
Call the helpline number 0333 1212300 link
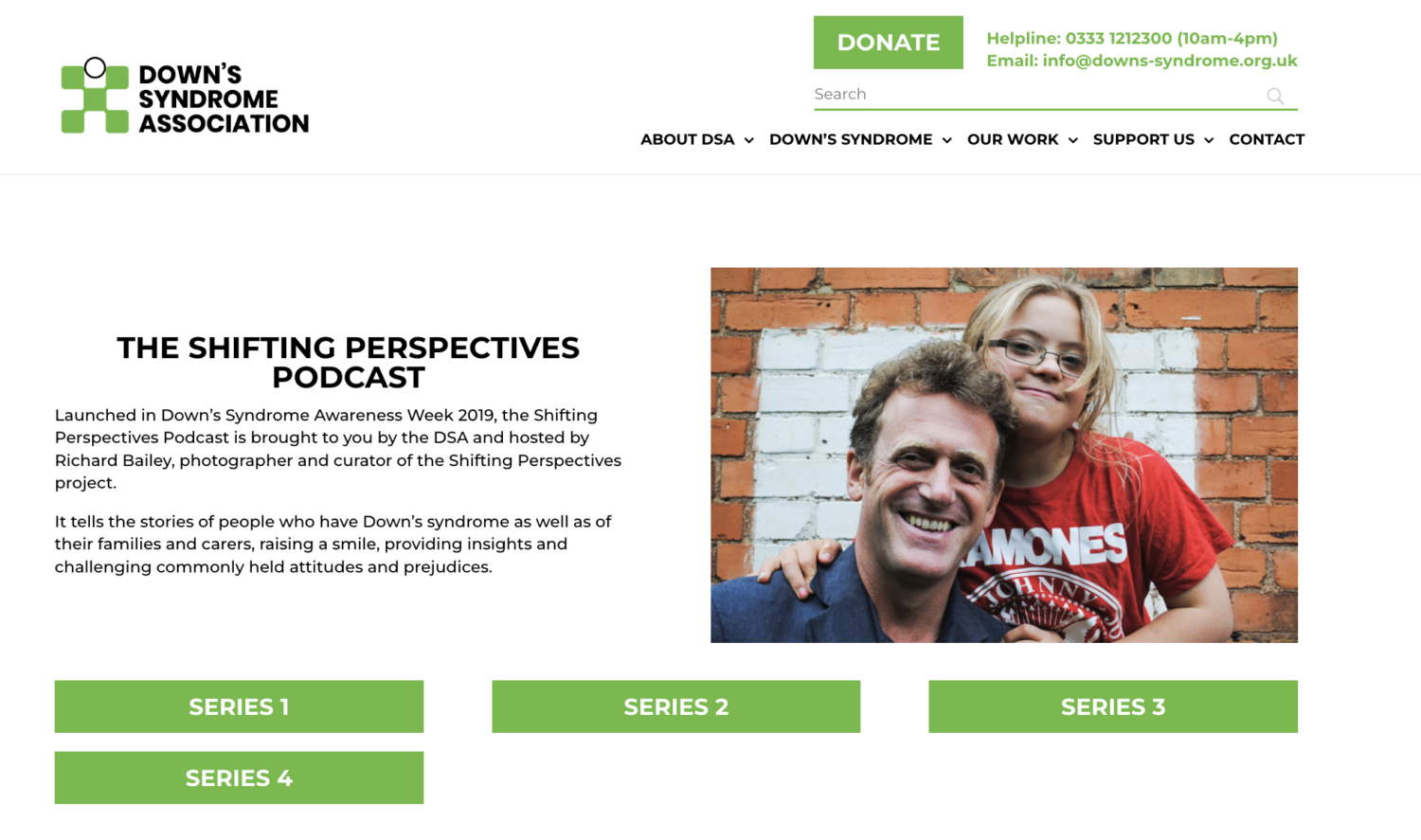1119,39
